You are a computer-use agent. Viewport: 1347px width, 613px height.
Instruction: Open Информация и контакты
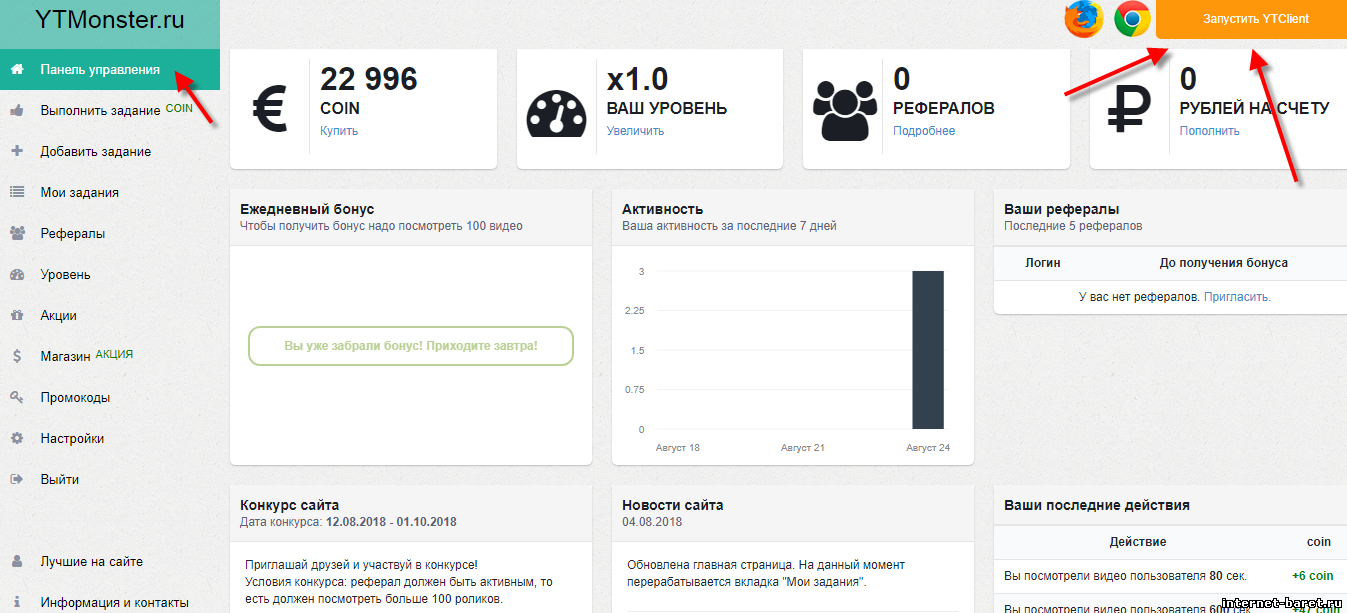[x=114, y=602]
